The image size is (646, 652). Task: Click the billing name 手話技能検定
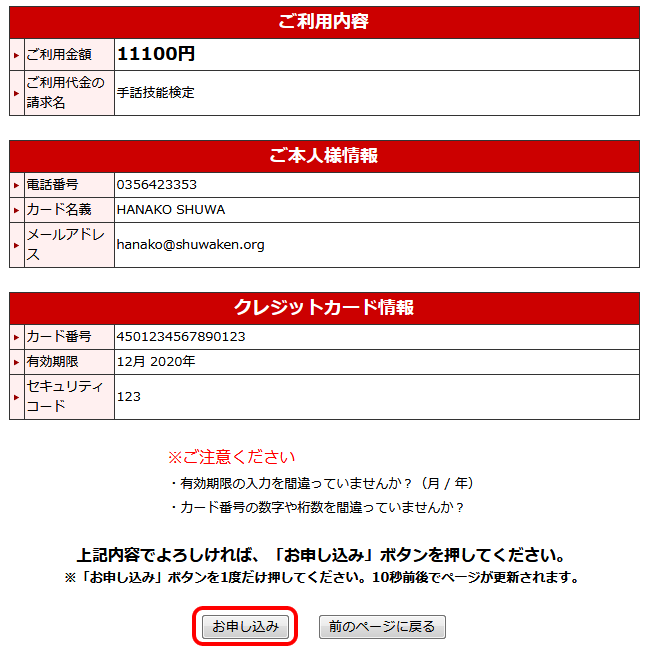[155, 92]
